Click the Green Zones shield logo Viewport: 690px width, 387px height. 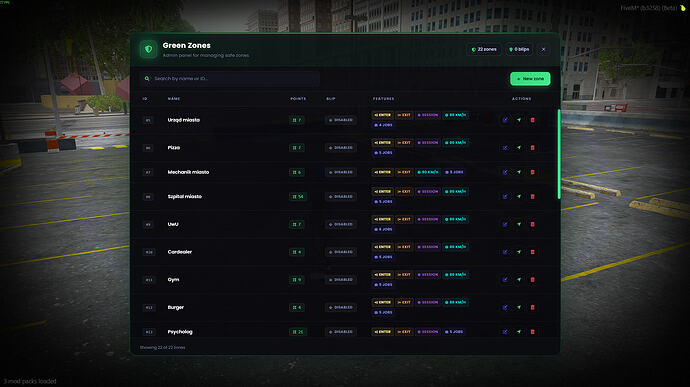click(148, 49)
